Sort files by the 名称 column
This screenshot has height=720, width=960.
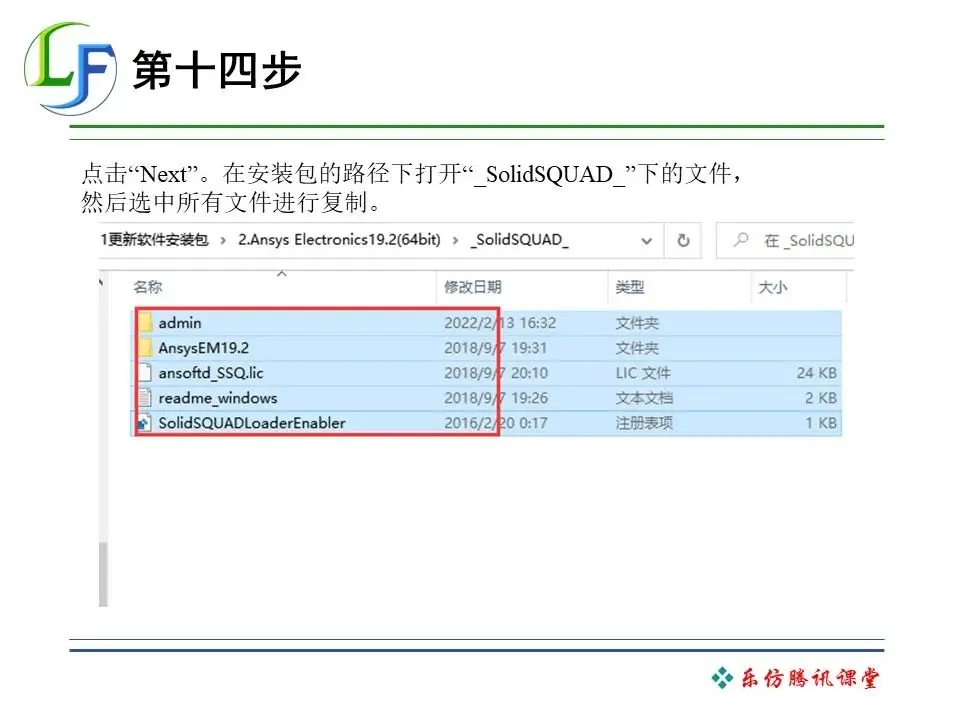[x=148, y=287]
